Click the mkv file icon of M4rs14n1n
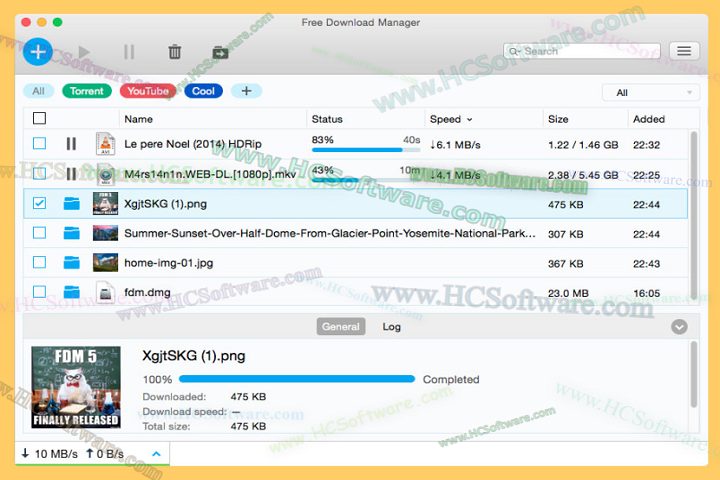The height and width of the screenshot is (480, 720). [105, 174]
